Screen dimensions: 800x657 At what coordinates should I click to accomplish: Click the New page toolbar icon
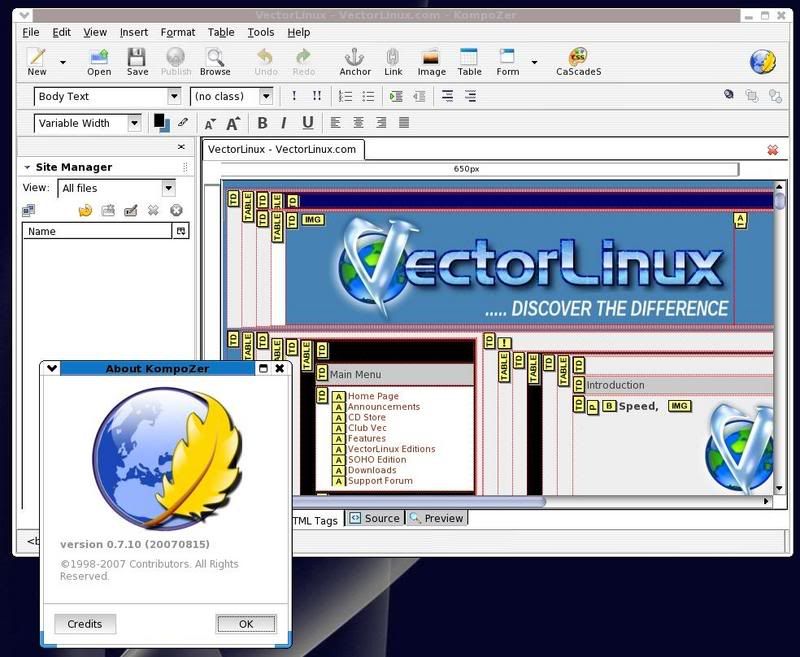[x=37, y=62]
